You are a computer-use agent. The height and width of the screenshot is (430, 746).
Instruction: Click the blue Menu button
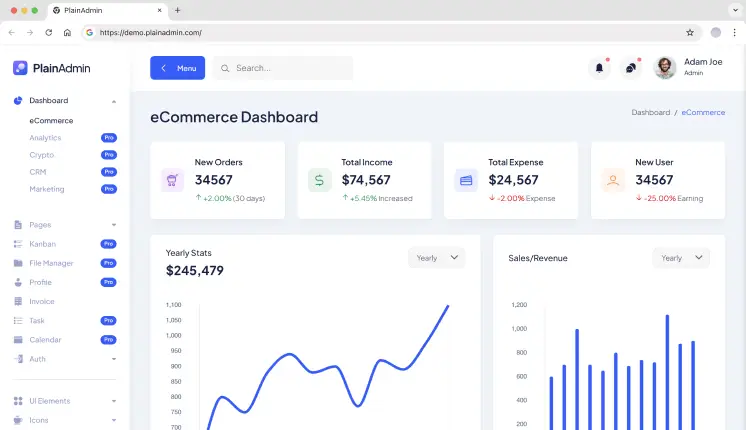coord(177,68)
